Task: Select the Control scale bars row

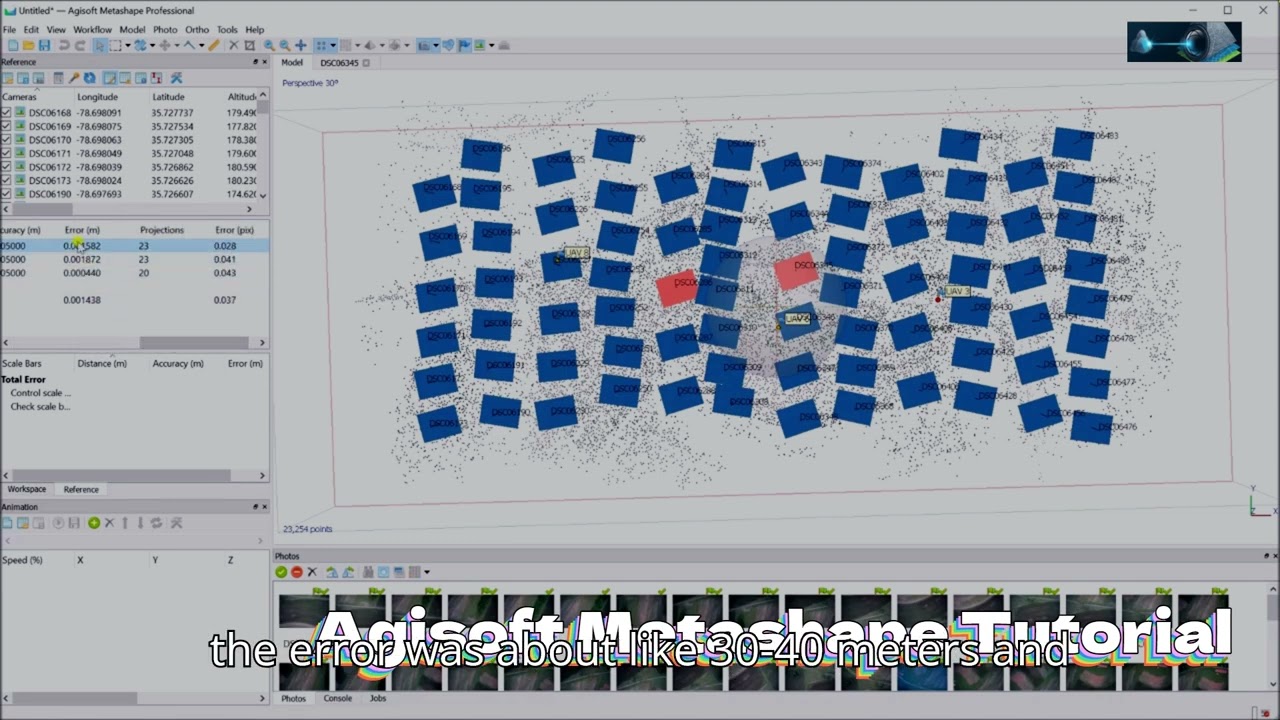Action: coord(41,393)
